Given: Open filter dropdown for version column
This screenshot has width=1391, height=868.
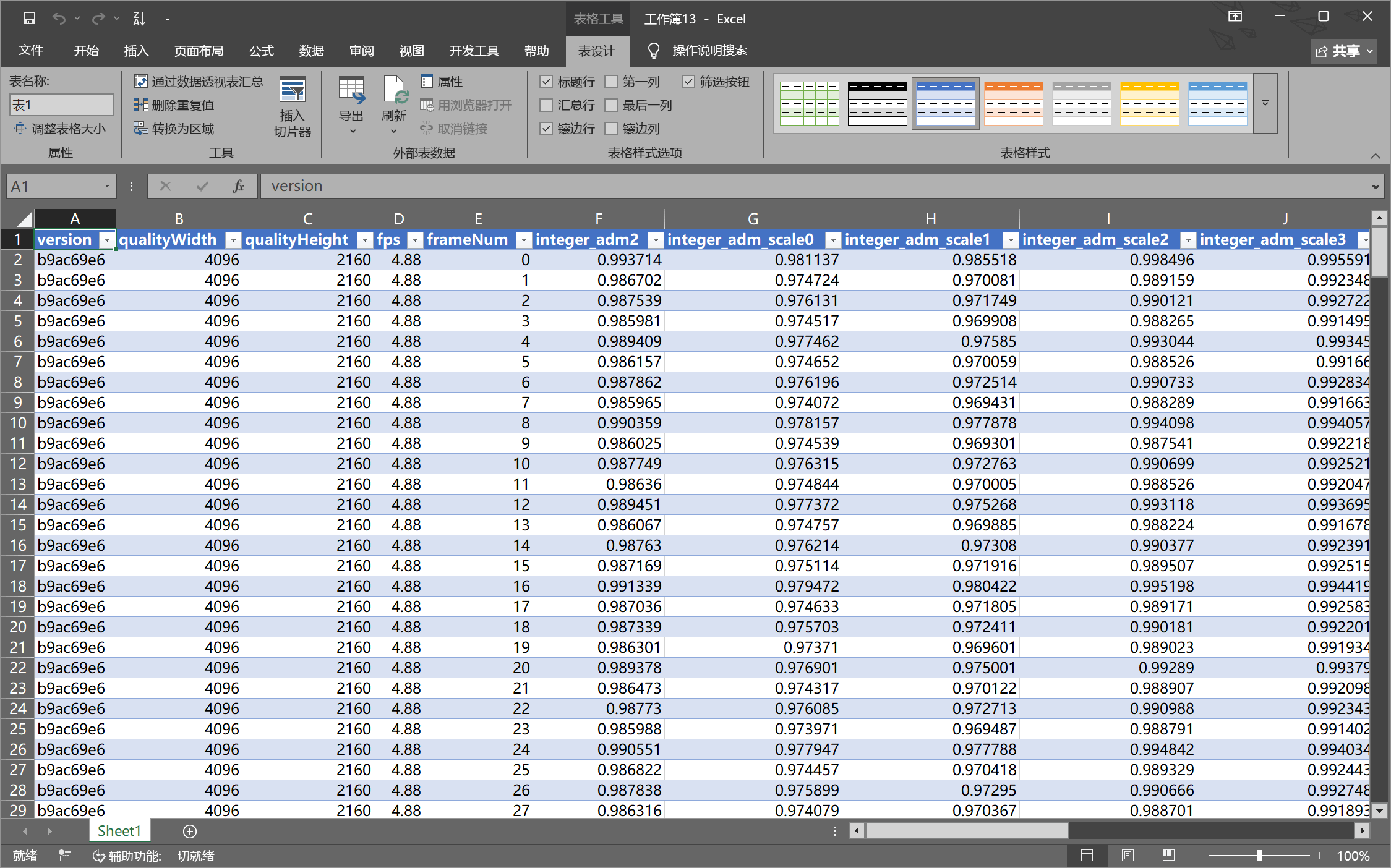Looking at the screenshot, I should [108, 240].
